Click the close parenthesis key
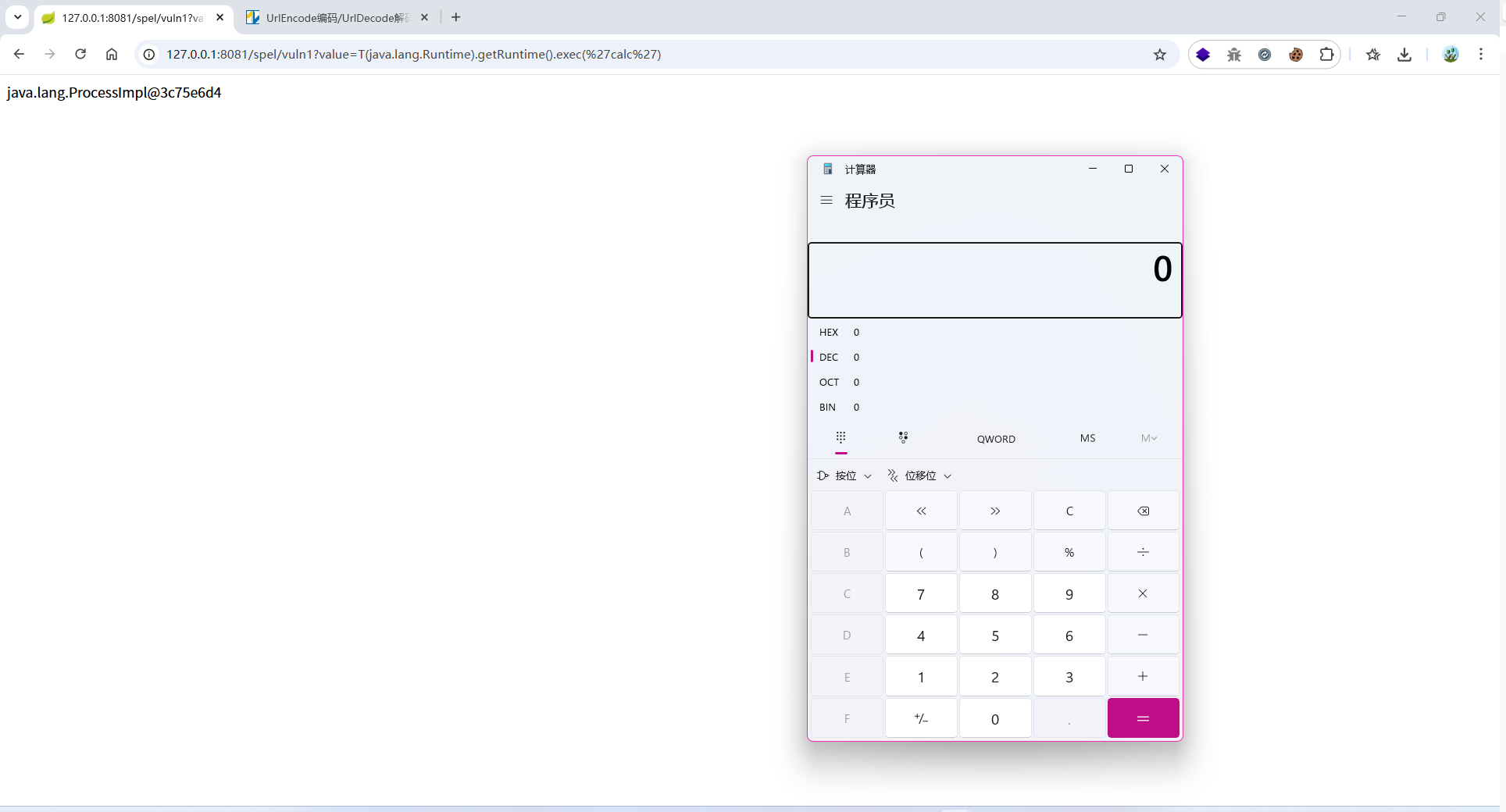The height and width of the screenshot is (812, 1506). pos(995,552)
